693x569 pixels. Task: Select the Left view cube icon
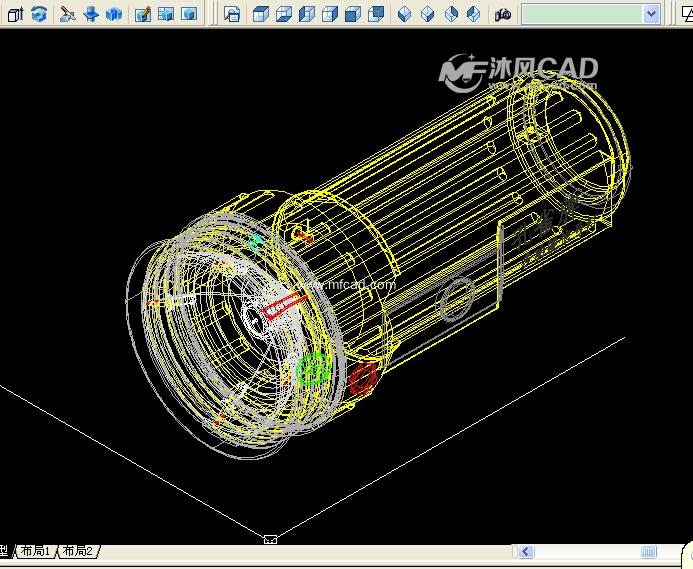[x=306, y=14]
